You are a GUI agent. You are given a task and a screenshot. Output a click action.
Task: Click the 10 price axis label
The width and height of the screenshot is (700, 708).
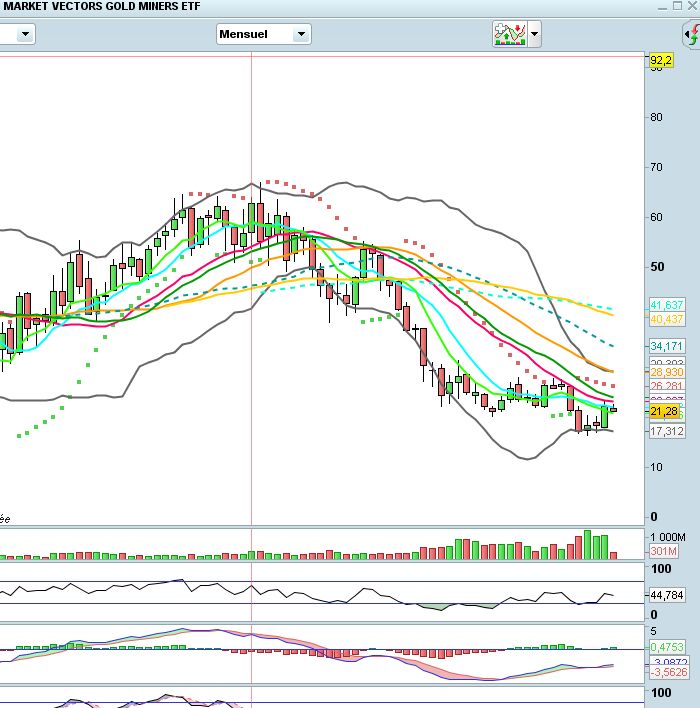(656, 467)
